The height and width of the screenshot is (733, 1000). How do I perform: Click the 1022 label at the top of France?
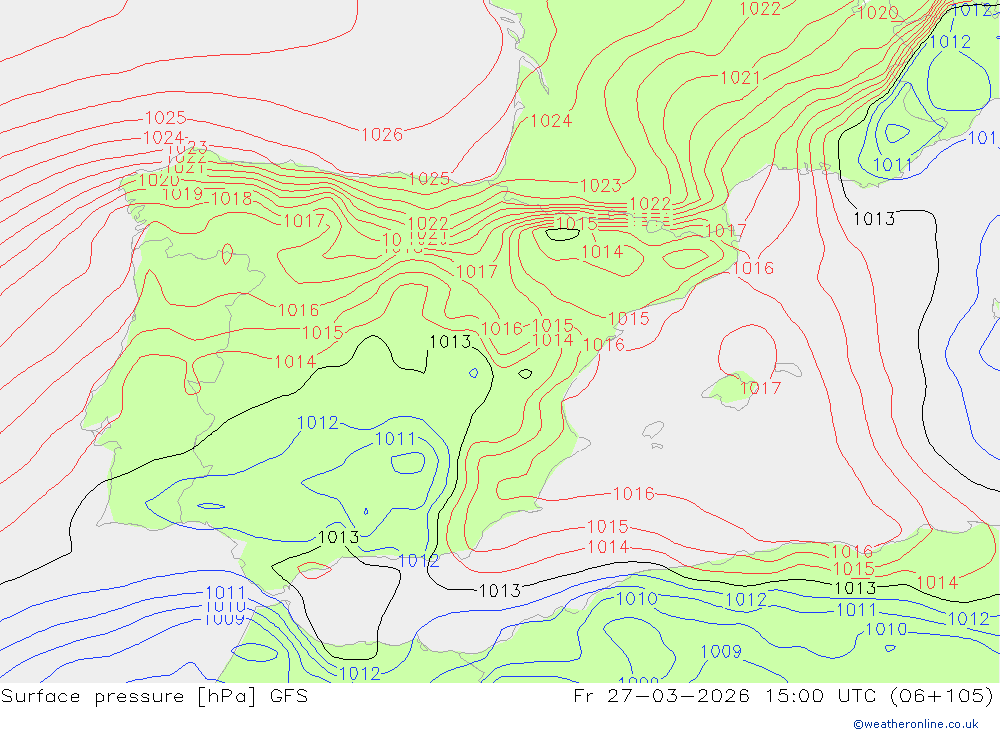click(x=760, y=9)
